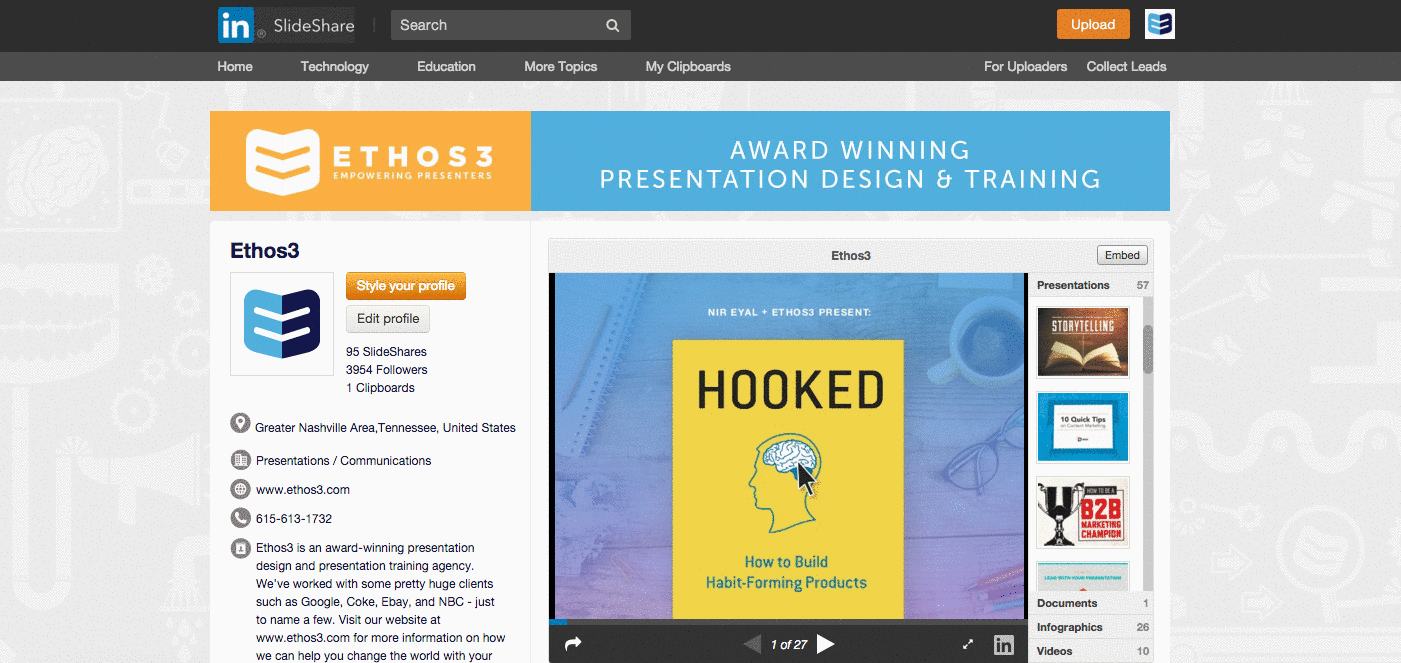1401x663 pixels.
Task: Open the Home menu item
Action: tap(235, 67)
